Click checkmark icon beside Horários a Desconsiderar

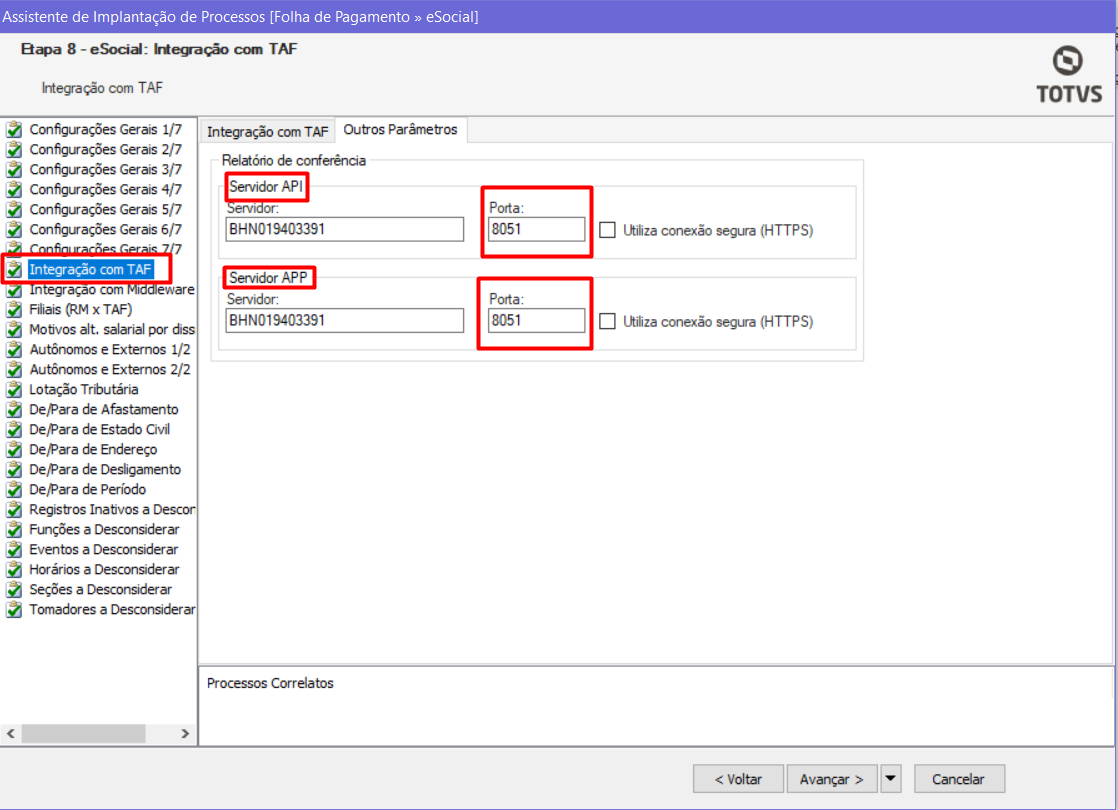coord(14,569)
